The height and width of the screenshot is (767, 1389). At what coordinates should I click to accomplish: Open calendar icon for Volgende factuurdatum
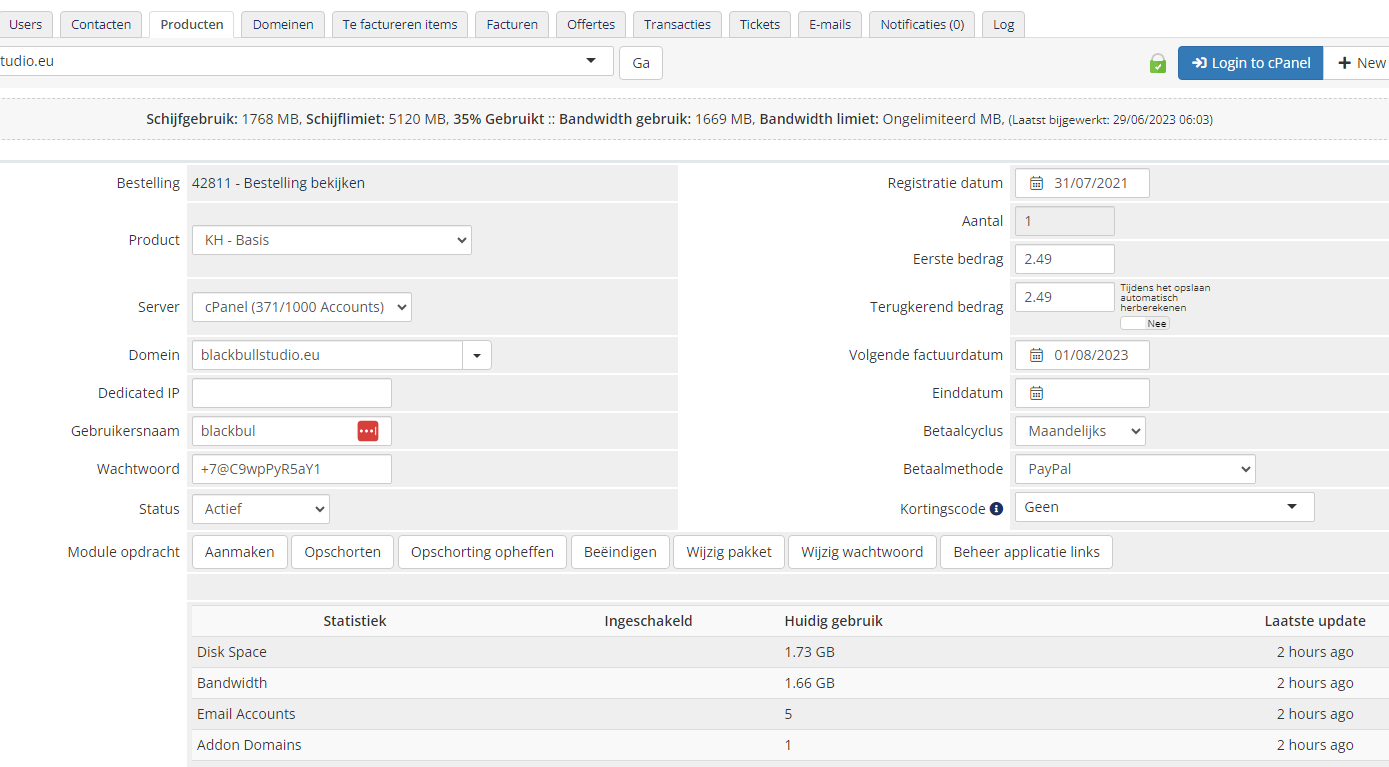tap(1037, 355)
